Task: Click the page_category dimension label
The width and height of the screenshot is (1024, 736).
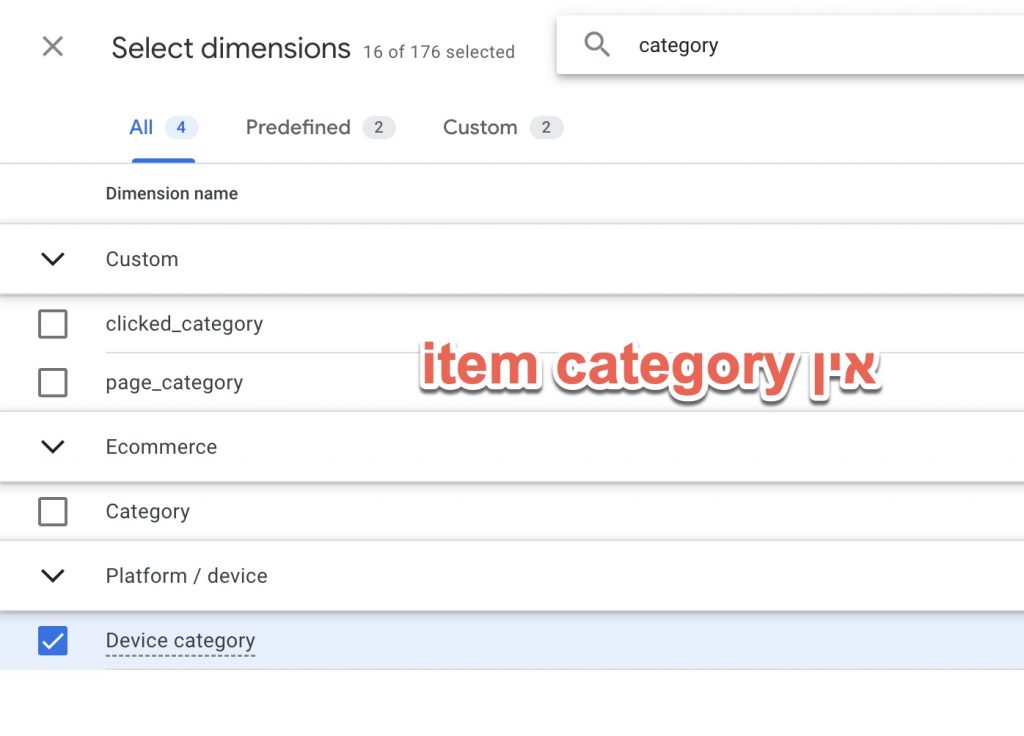Action: [x=174, y=383]
